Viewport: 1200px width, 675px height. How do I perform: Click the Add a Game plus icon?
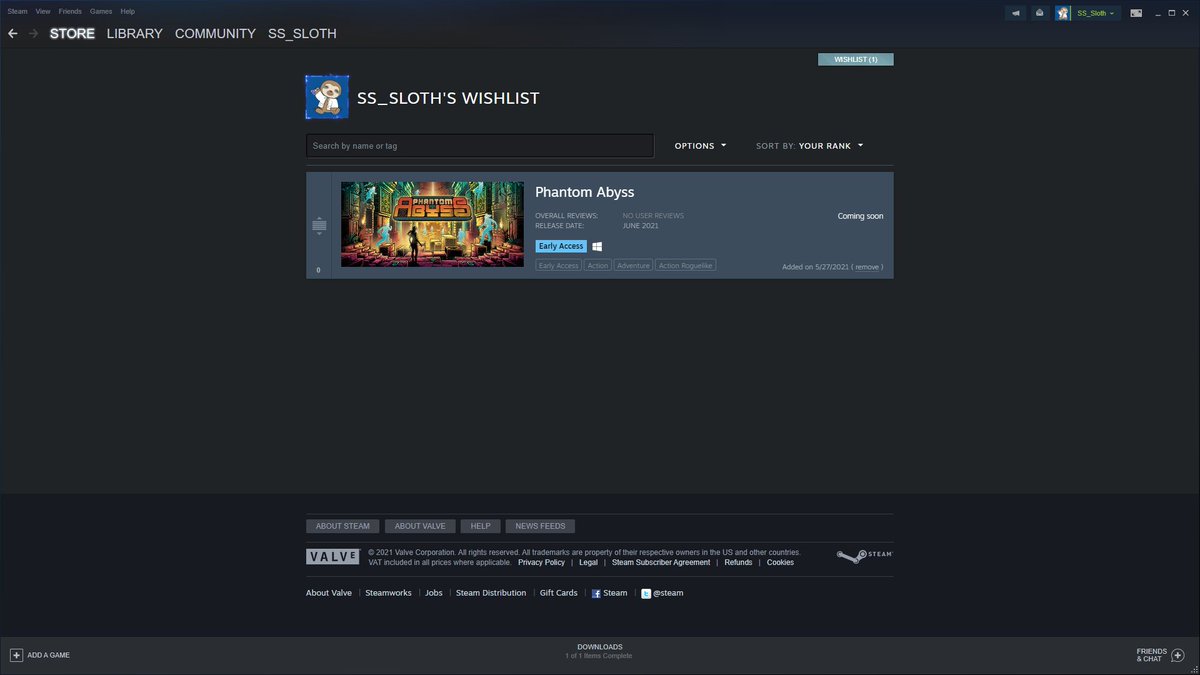[16, 655]
